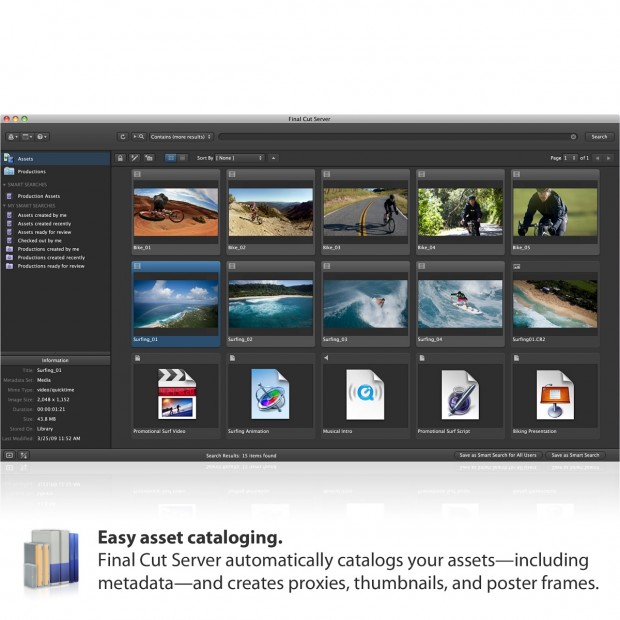620x620 pixels.
Task: Open 'Assets created recently' search
Action: (x=44, y=224)
